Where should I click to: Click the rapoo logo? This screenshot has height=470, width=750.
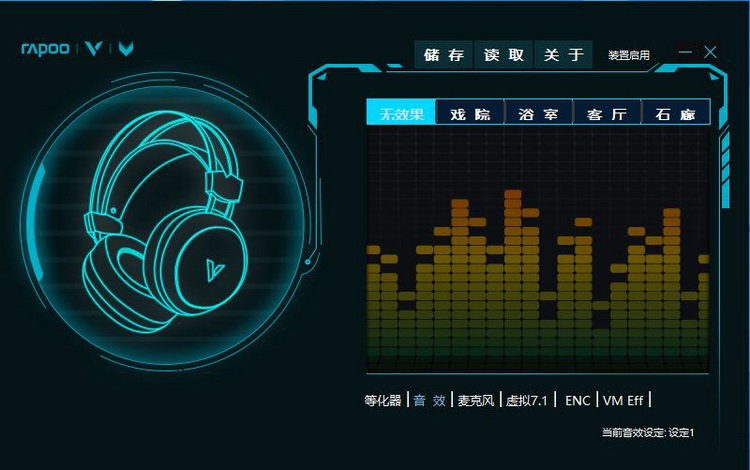pyautogui.click(x=45, y=49)
